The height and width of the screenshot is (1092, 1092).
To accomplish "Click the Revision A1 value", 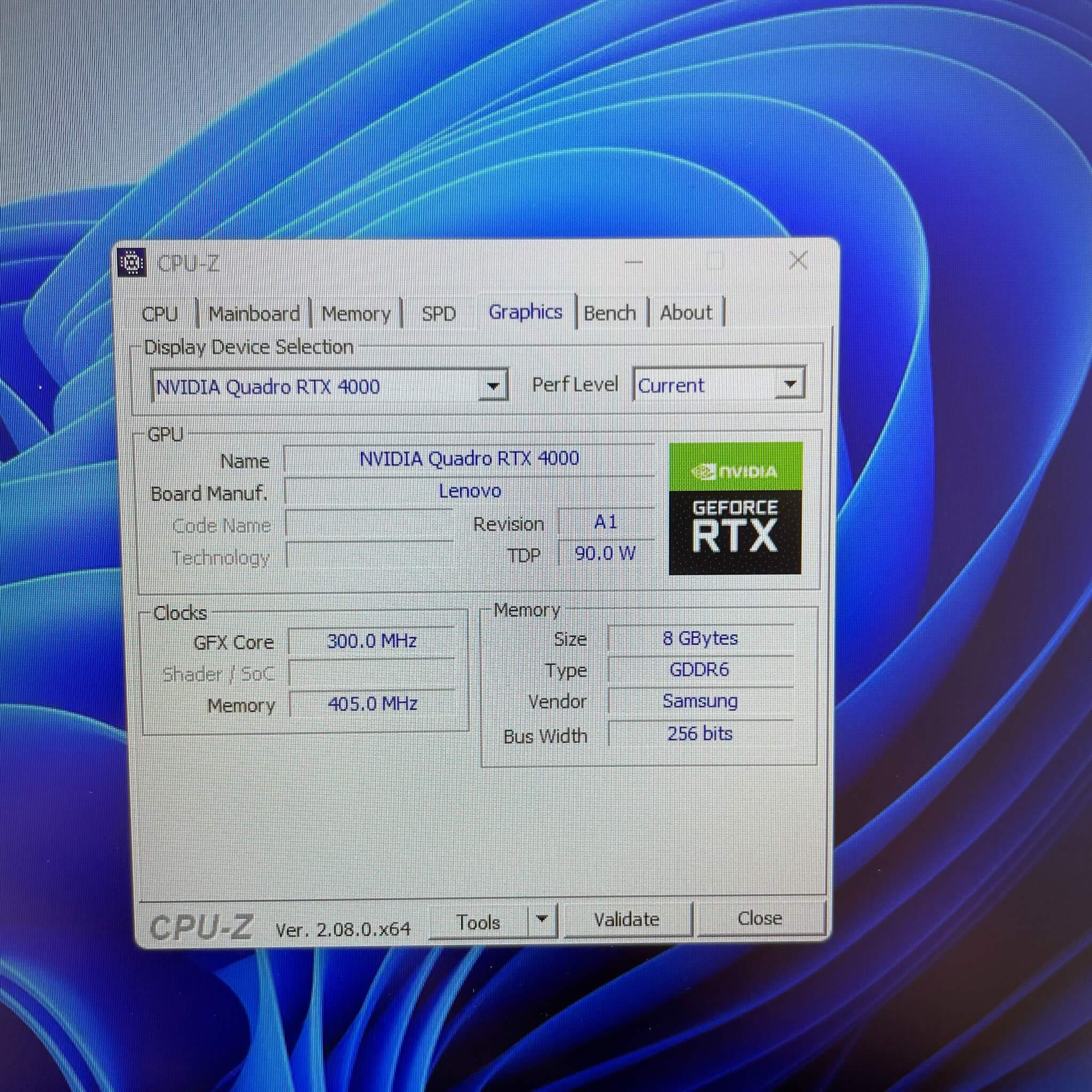I will pyautogui.click(x=605, y=522).
